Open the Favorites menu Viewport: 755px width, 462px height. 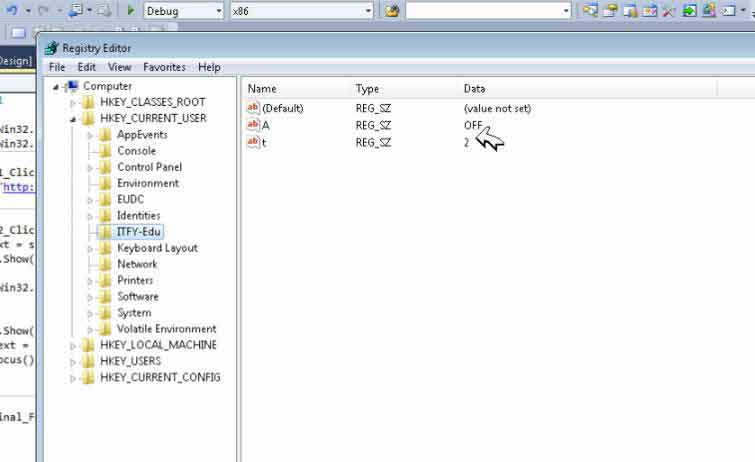click(164, 67)
